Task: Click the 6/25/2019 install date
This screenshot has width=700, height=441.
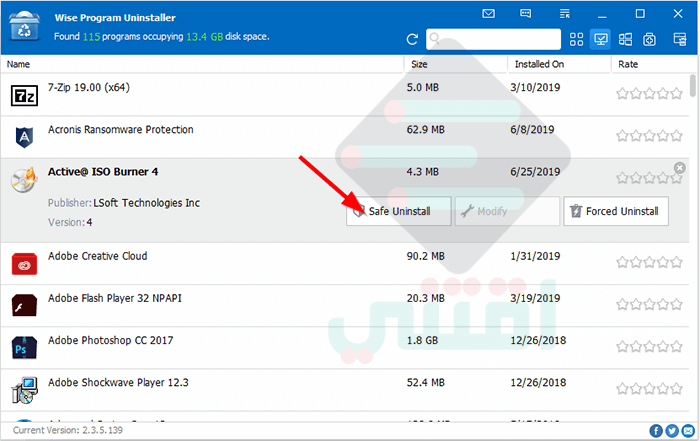Action: (535, 172)
